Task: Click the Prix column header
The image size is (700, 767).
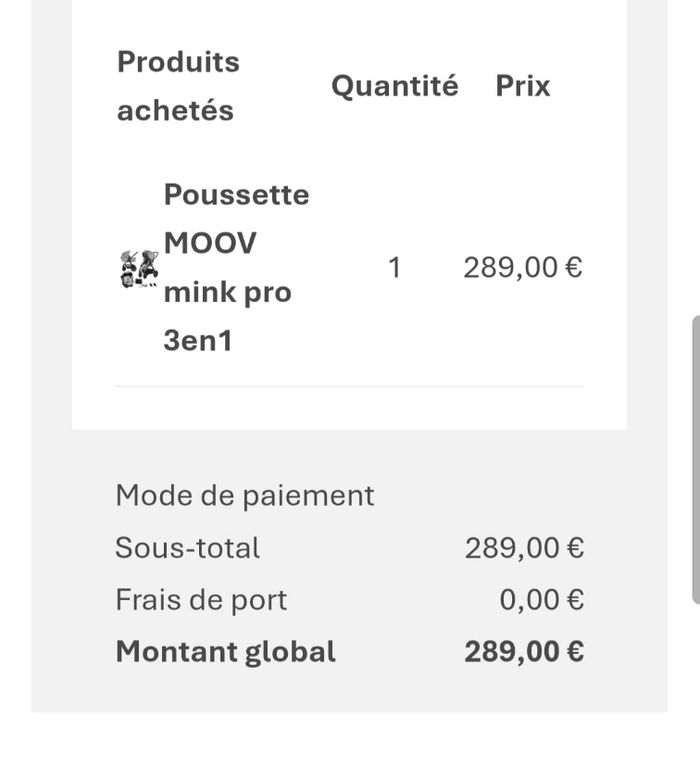Action: (x=523, y=86)
